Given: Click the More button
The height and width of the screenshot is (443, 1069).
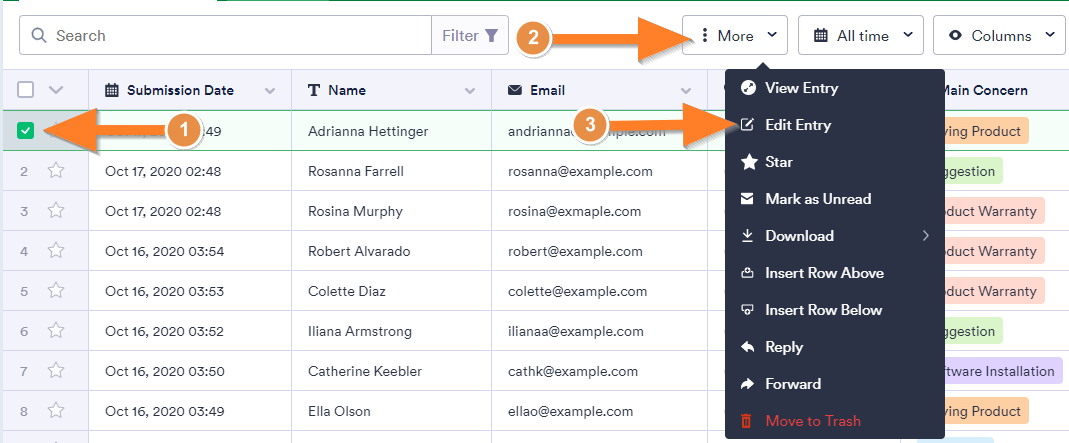Looking at the screenshot, I should (735, 36).
